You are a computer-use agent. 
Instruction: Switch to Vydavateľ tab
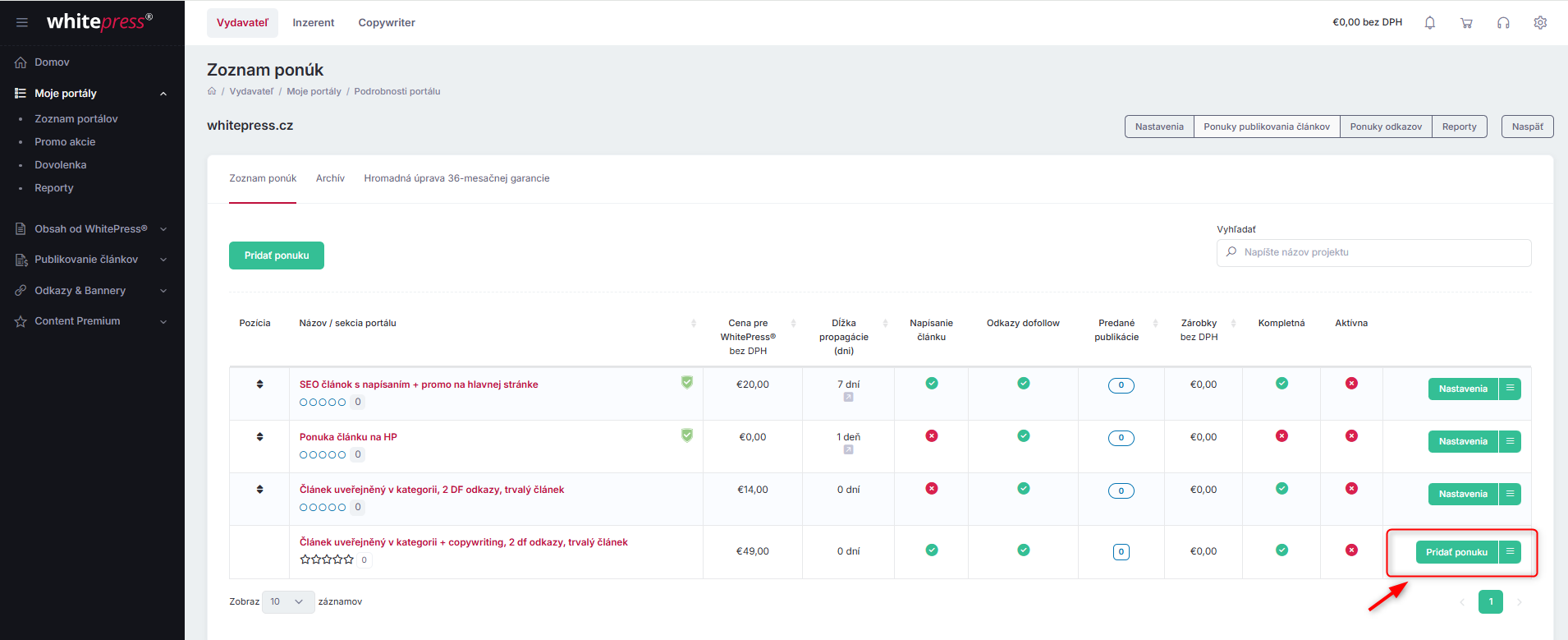click(x=242, y=23)
